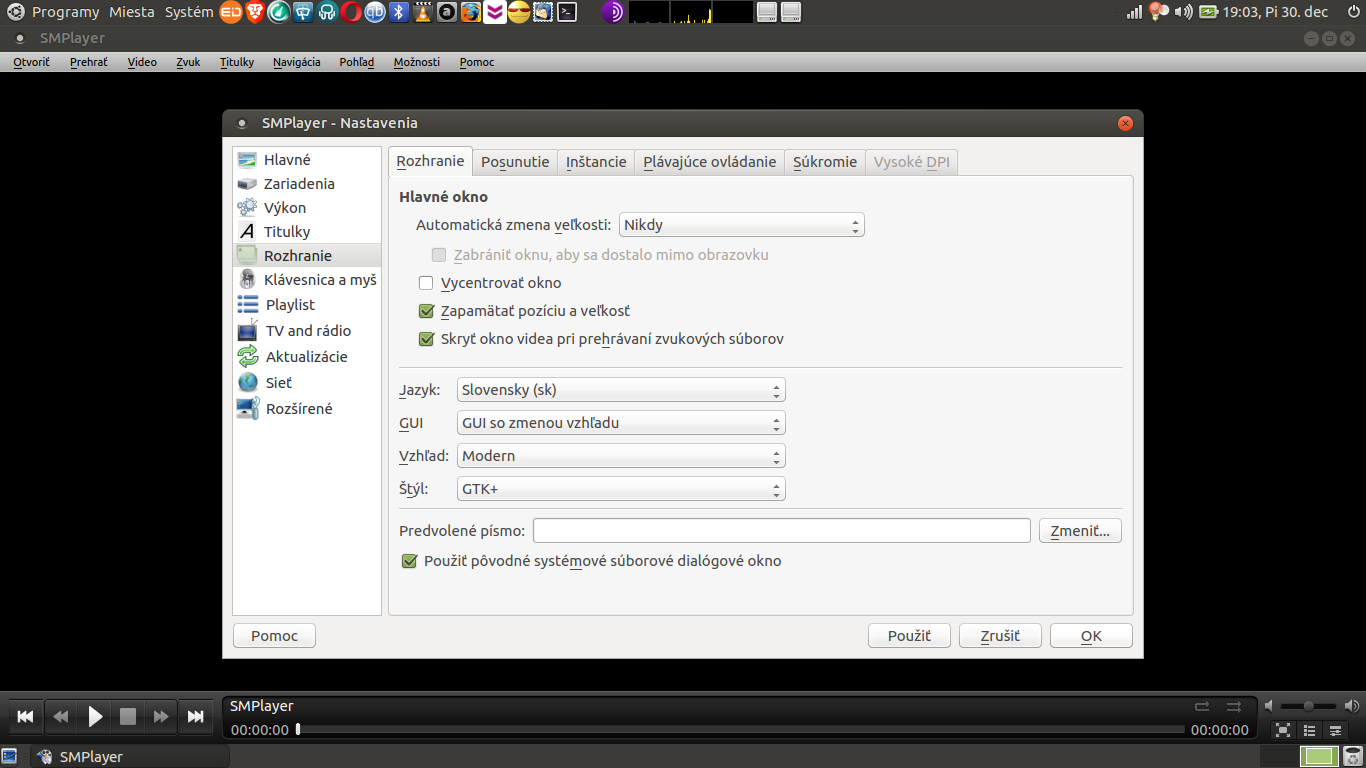
Task: Launch Firefox from the top panel
Action: click(x=470, y=12)
